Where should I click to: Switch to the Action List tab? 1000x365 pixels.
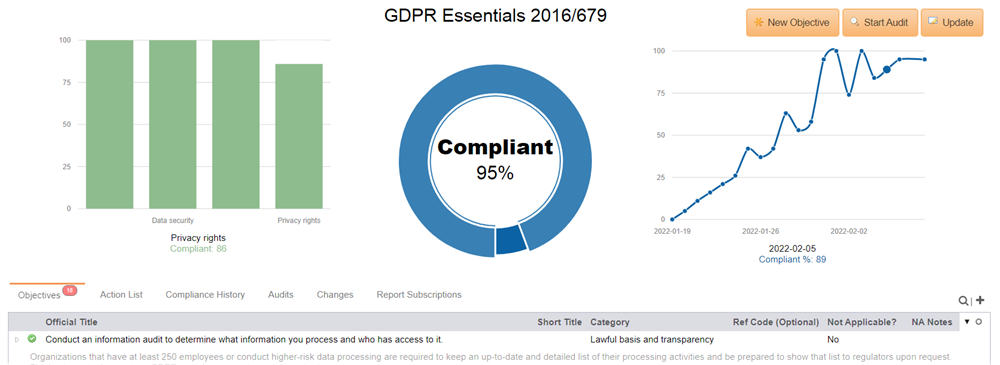[x=121, y=295]
